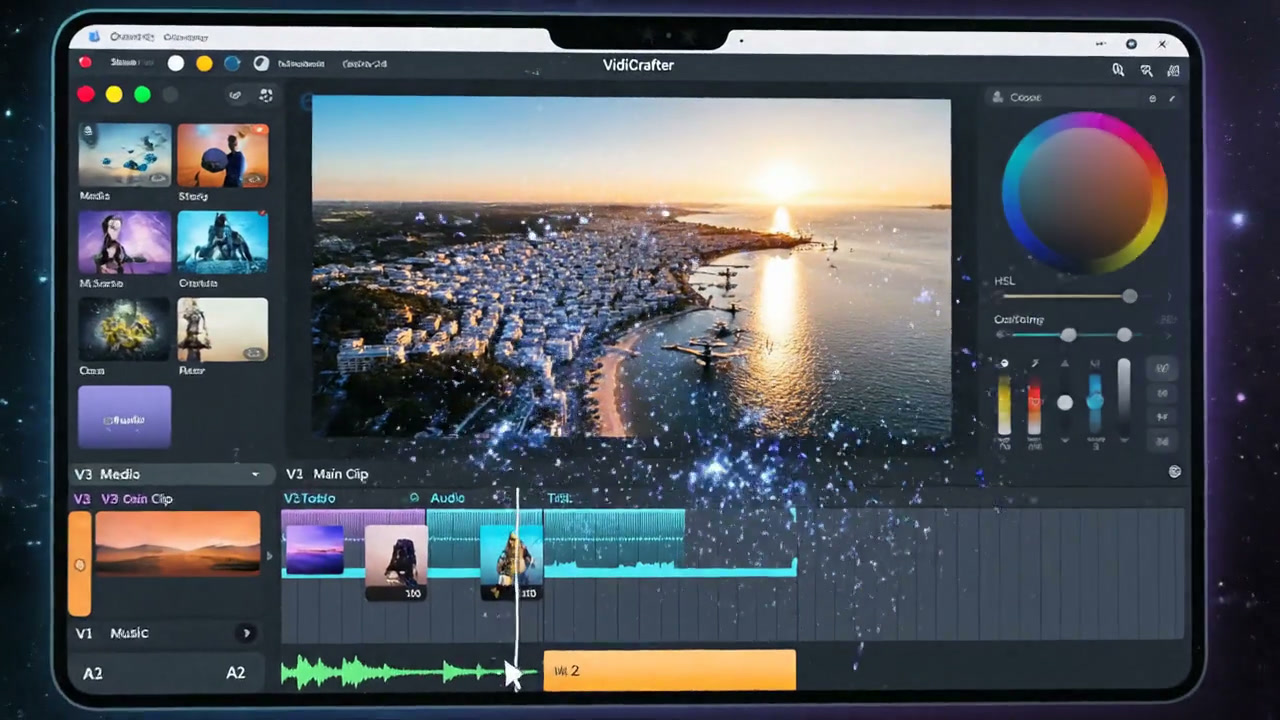Click the red record dot in top toolbar

[85, 62]
